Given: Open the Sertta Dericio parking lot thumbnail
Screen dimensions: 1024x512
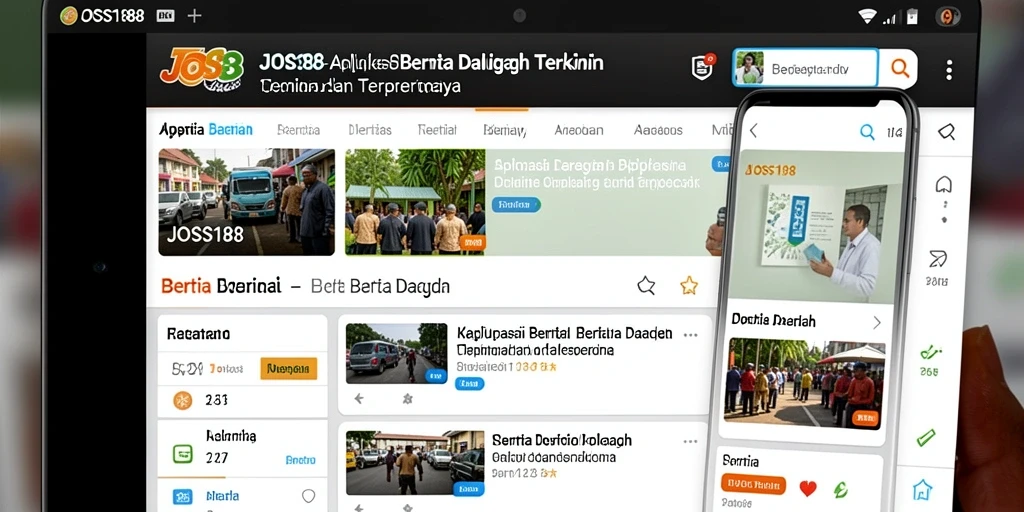Looking at the screenshot, I should tap(415, 462).
